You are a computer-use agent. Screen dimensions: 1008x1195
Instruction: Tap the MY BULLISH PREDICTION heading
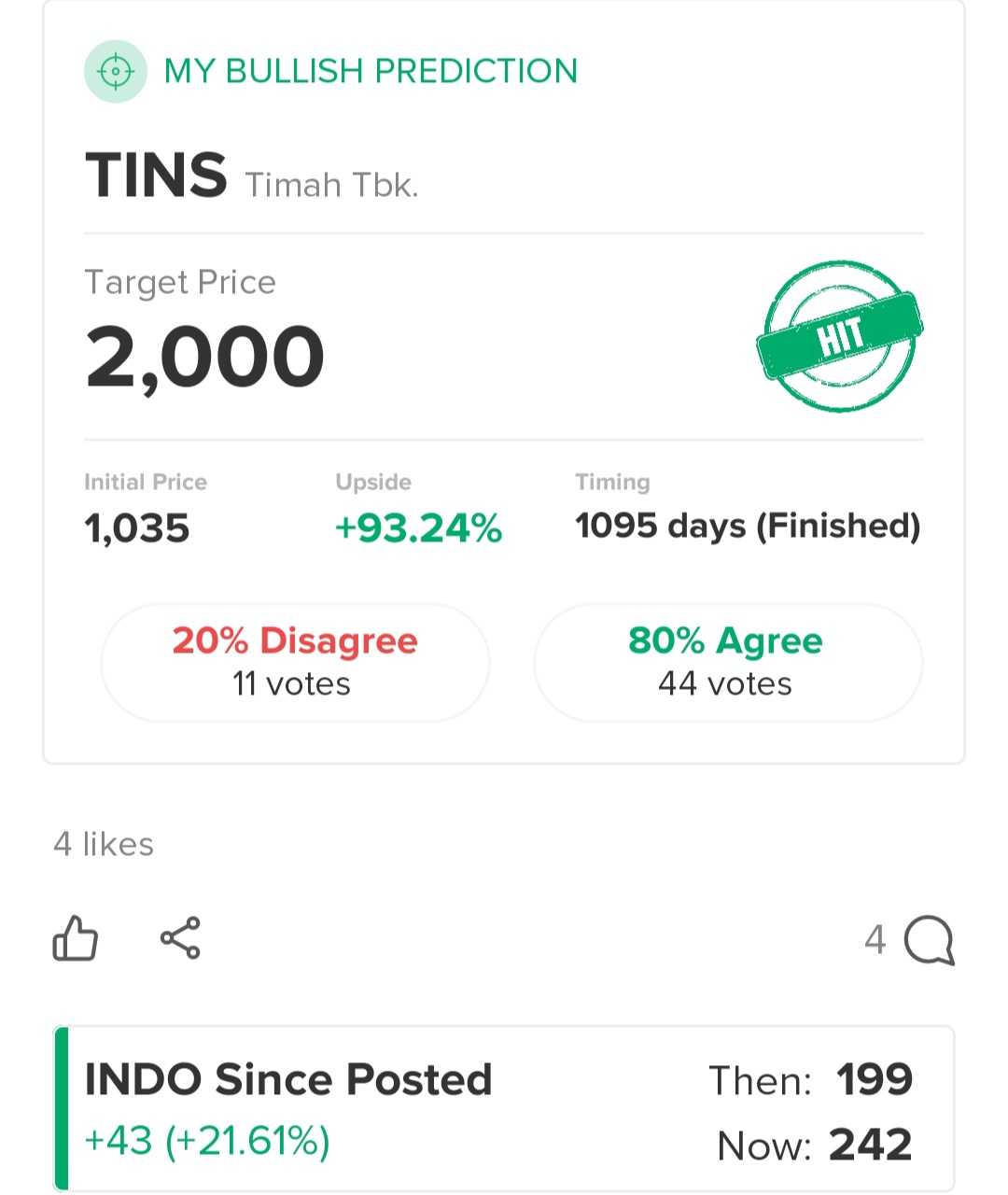point(371,71)
